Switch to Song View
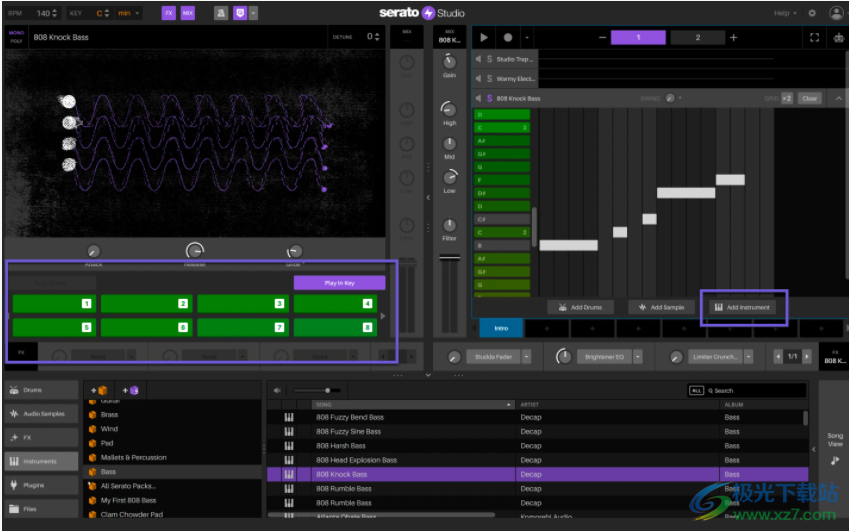 [x=835, y=448]
